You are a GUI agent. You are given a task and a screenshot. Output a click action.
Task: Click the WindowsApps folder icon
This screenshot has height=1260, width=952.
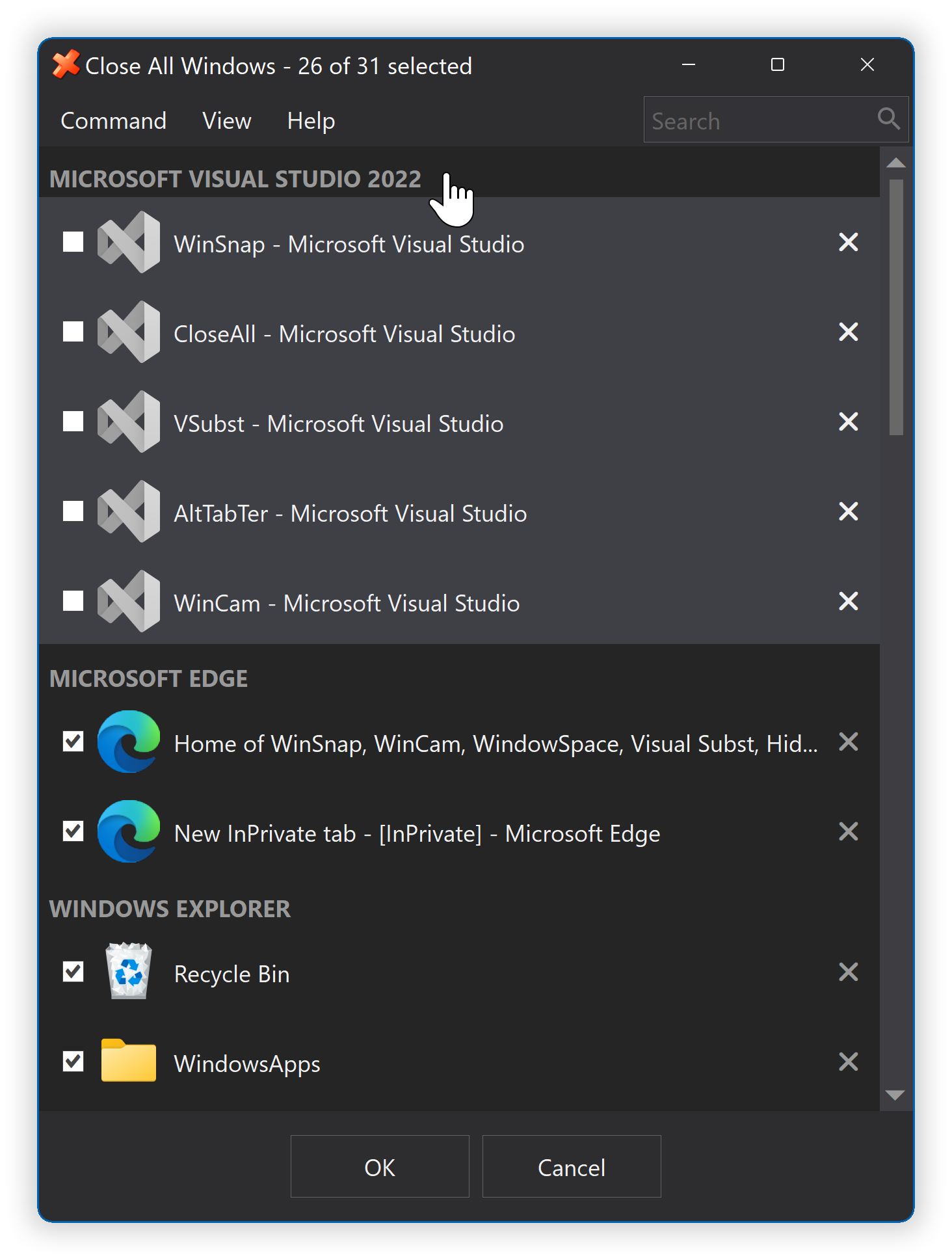pos(129,1061)
